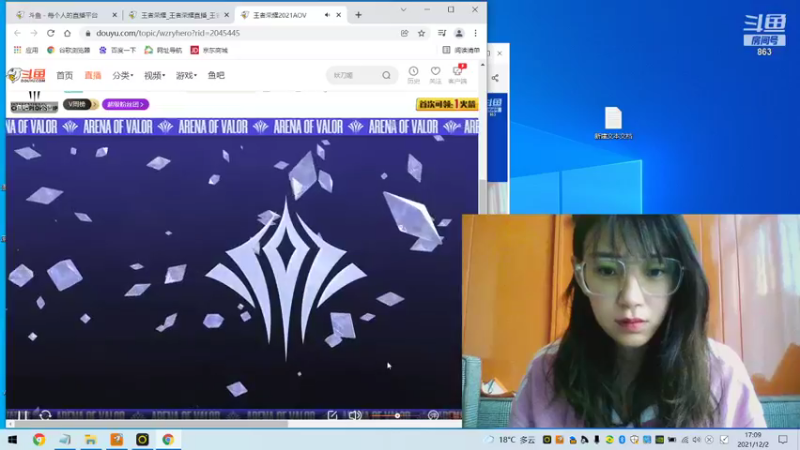Open the black yellow-ring app on taskbar
The width and height of the screenshot is (800, 450).
tap(142, 439)
